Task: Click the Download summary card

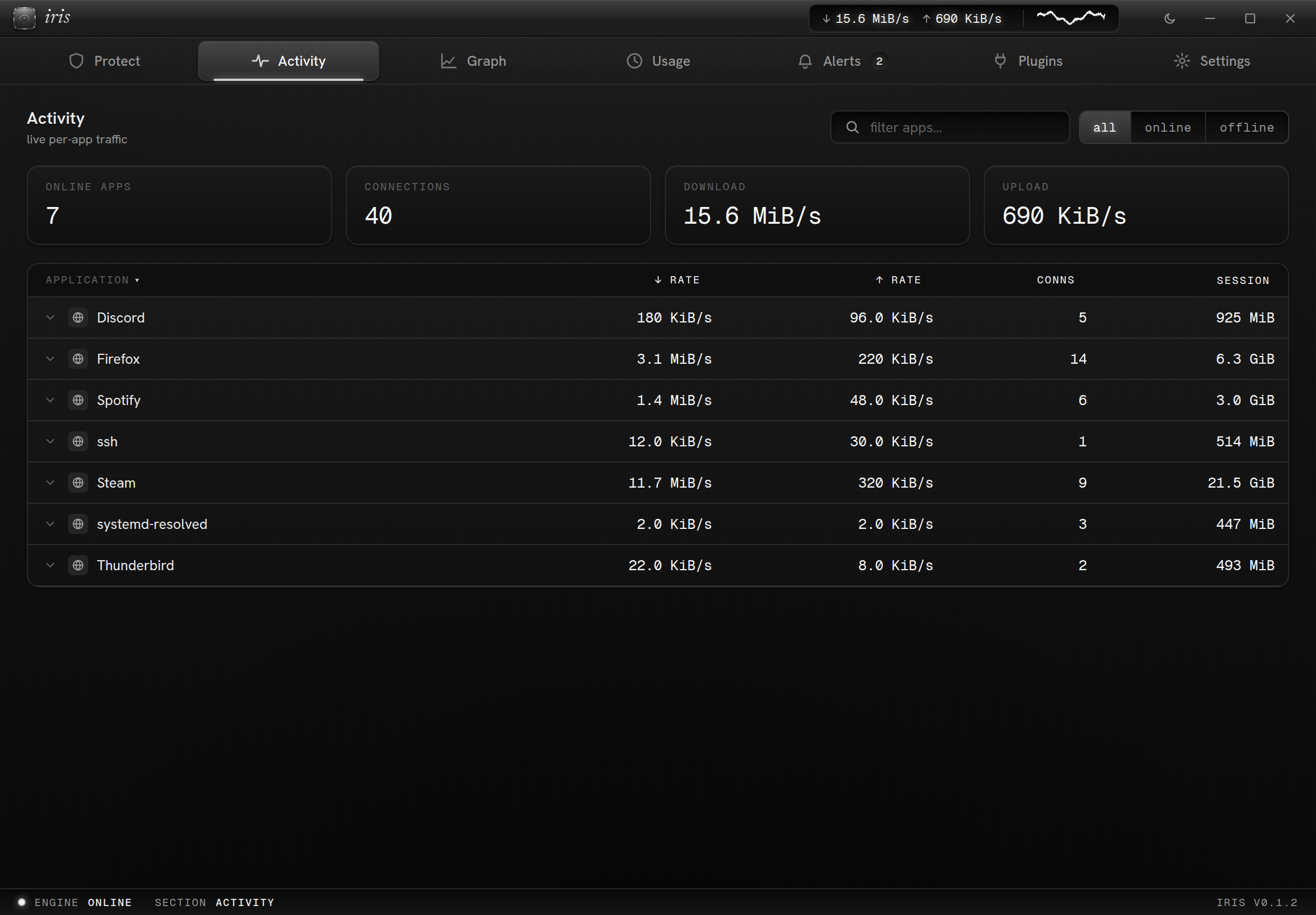Action: [817, 205]
